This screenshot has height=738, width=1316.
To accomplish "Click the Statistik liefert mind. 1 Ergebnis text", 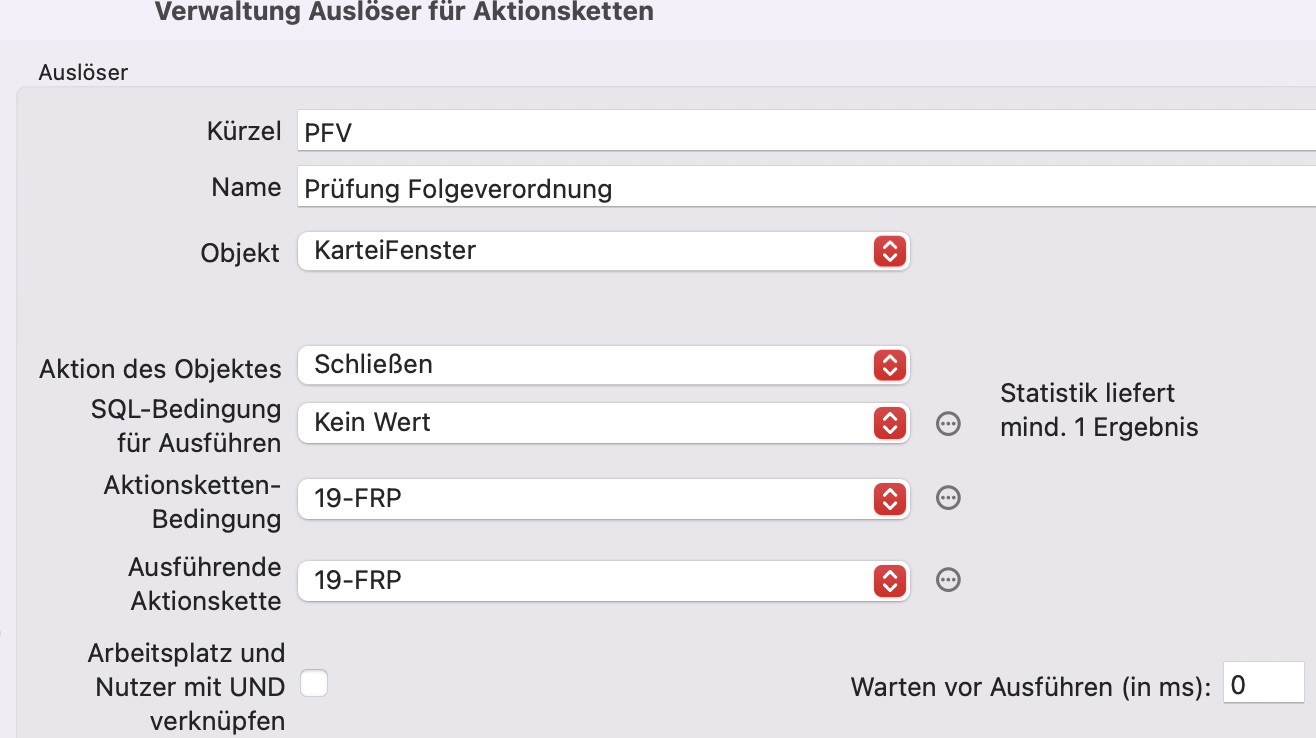I will pyautogui.click(x=1099, y=410).
